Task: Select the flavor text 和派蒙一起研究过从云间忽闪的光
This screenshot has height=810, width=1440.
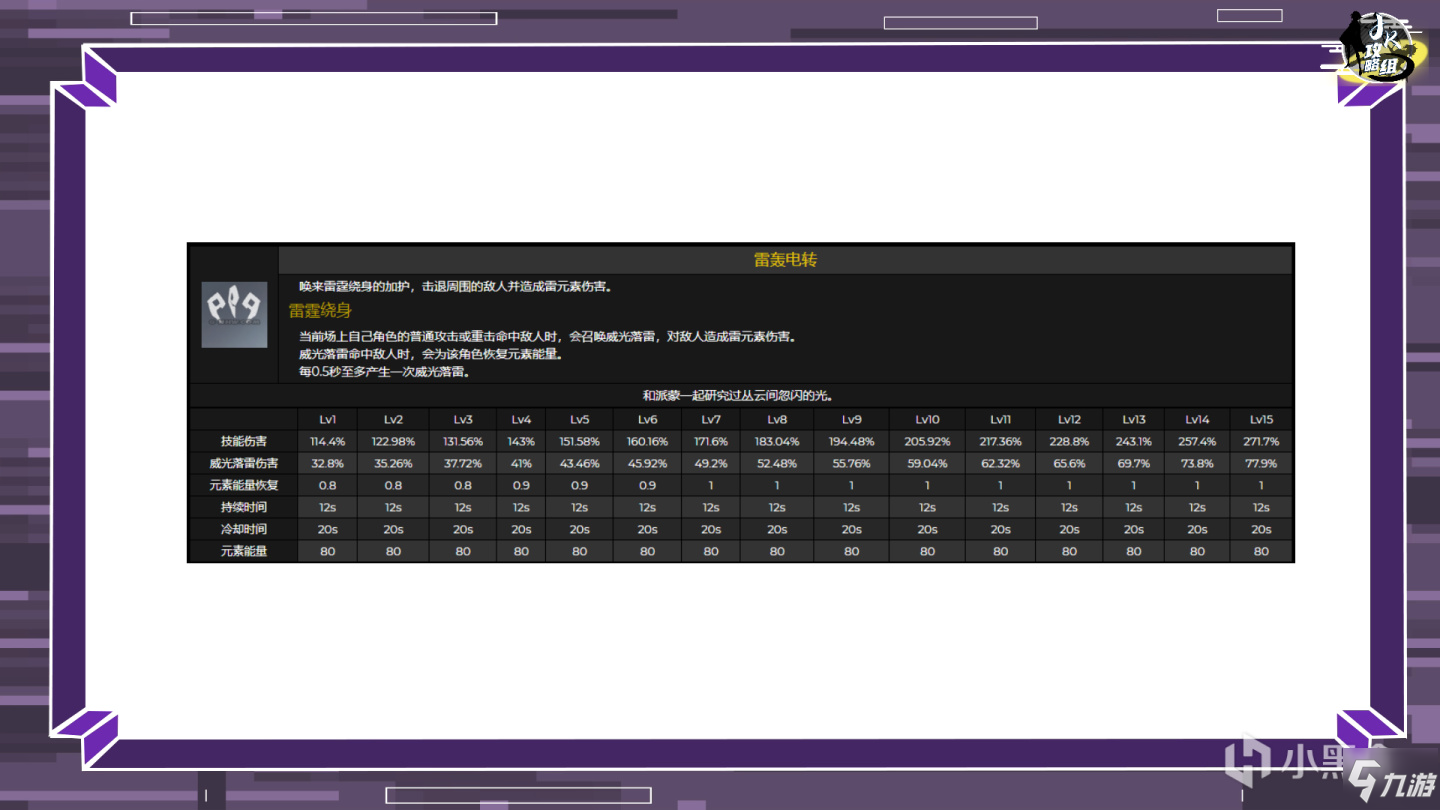Action: [739, 396]
